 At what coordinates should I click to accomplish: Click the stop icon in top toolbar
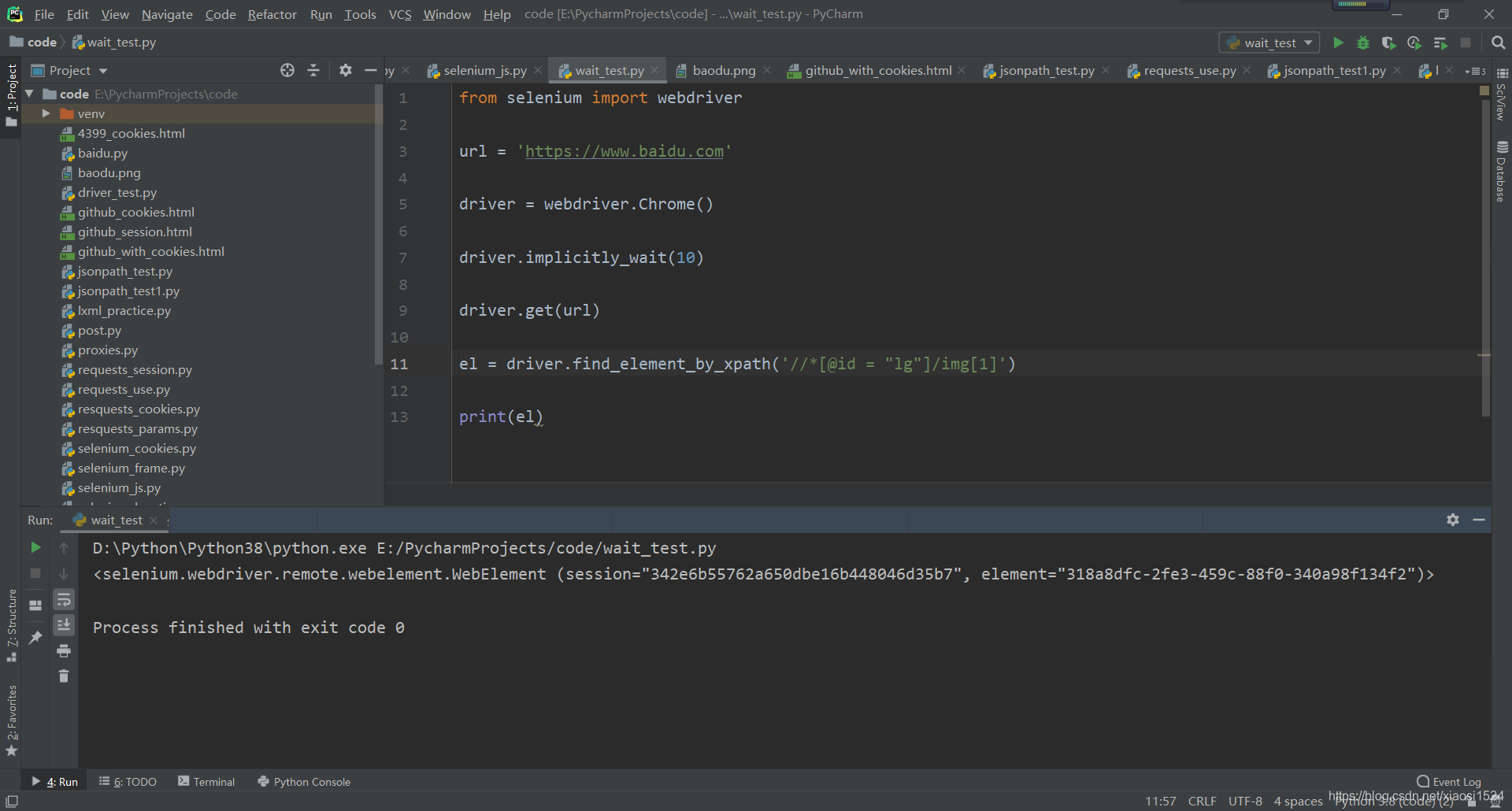tap(1466, 43)
